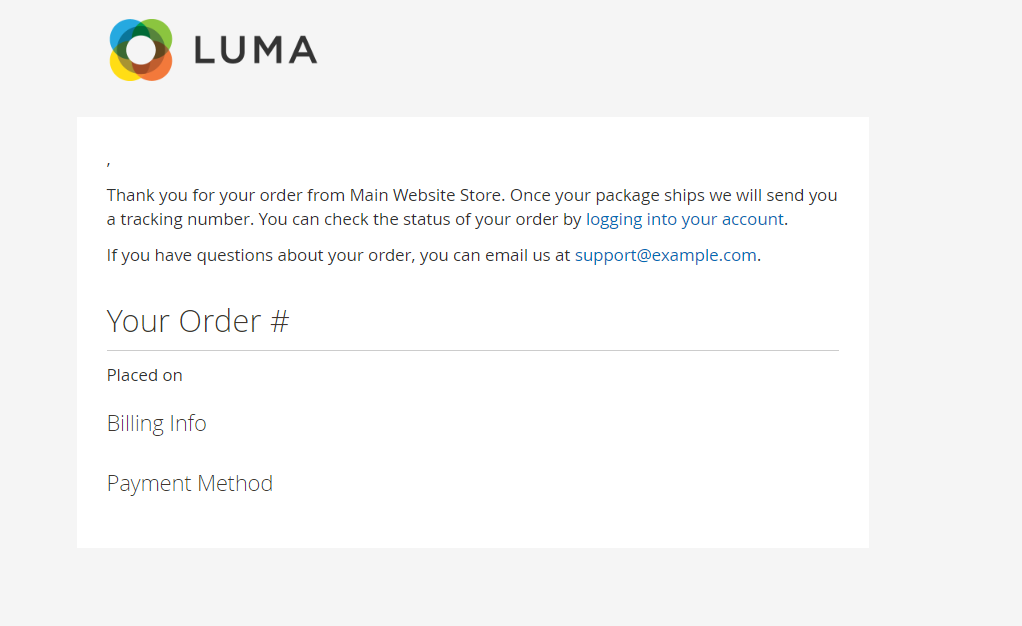Click the lone comma greeting line
Viewport: 1022px width, 626px height.
point(108,163)
